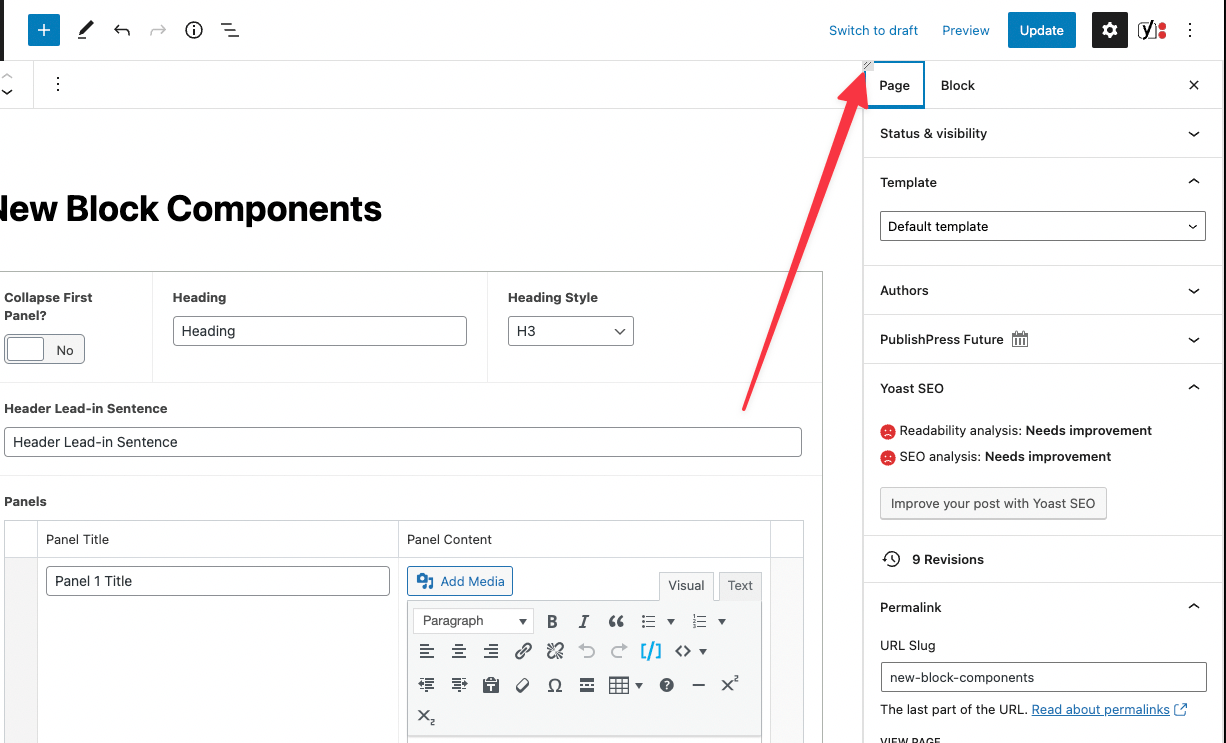Change Heading Style from H3
1226x743 pixels.
pos(570,330)
